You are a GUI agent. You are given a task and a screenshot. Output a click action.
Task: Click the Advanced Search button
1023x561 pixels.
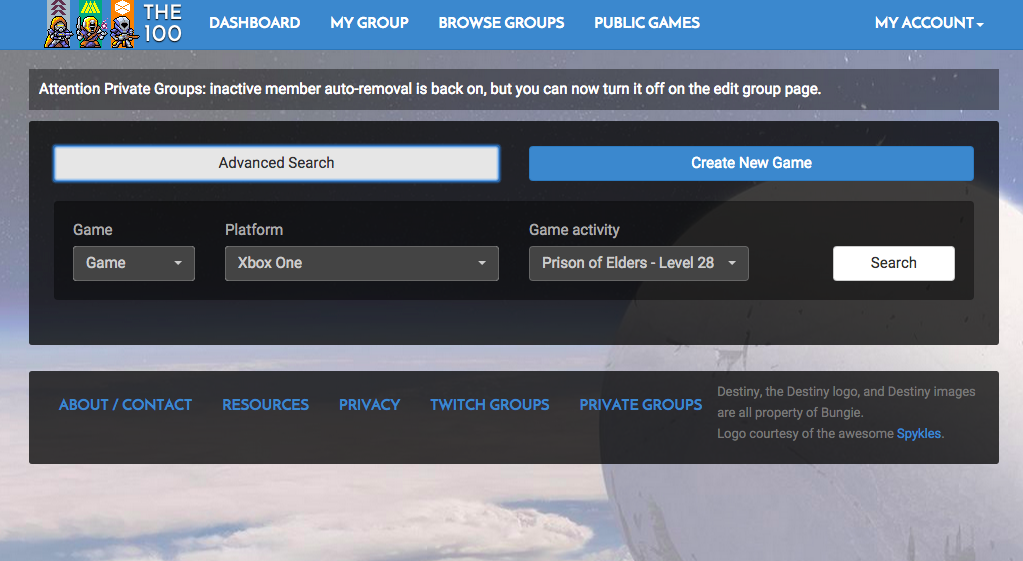[x=276, y=163]
